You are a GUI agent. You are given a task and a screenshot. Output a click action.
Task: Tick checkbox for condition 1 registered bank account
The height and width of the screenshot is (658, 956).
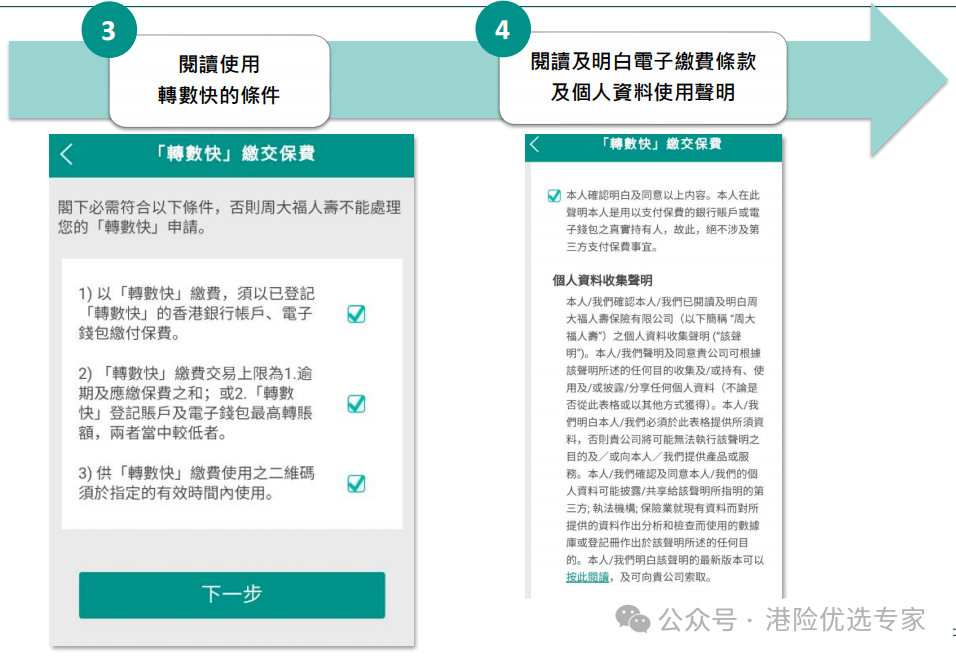click(356, 313)
